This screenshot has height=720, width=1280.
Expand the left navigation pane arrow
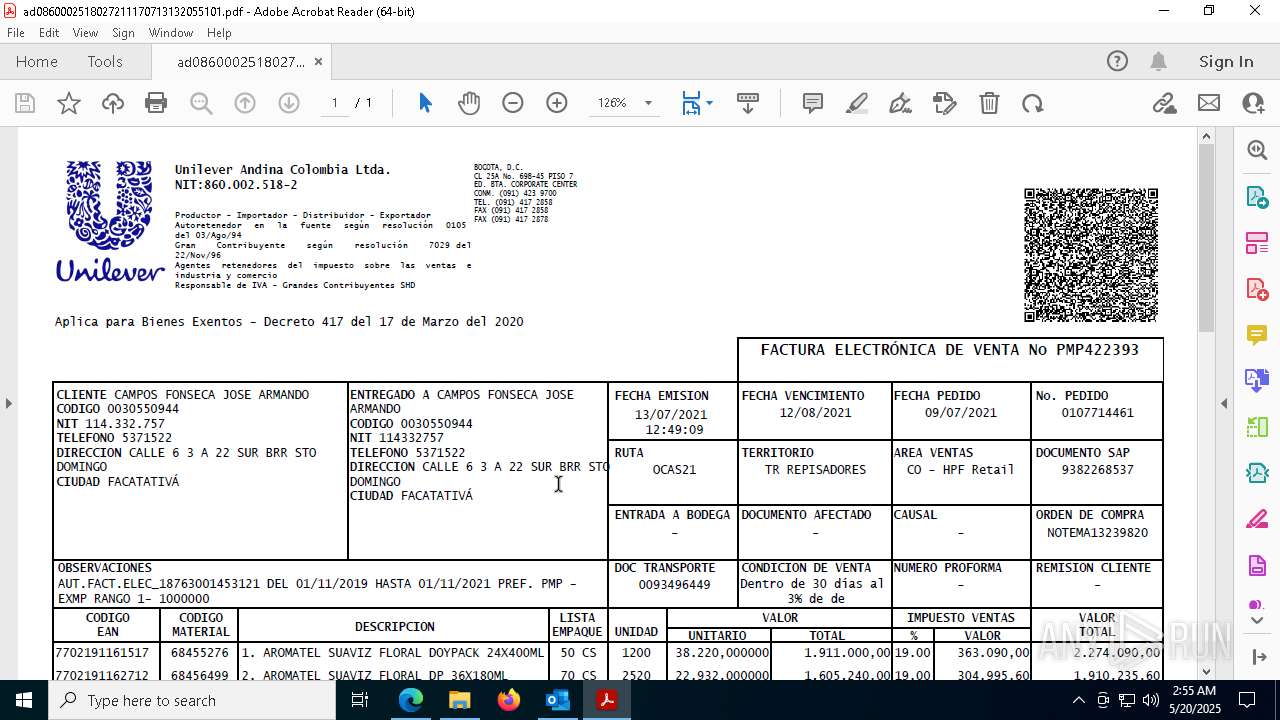pyautogui.click(x=8, y=404)
